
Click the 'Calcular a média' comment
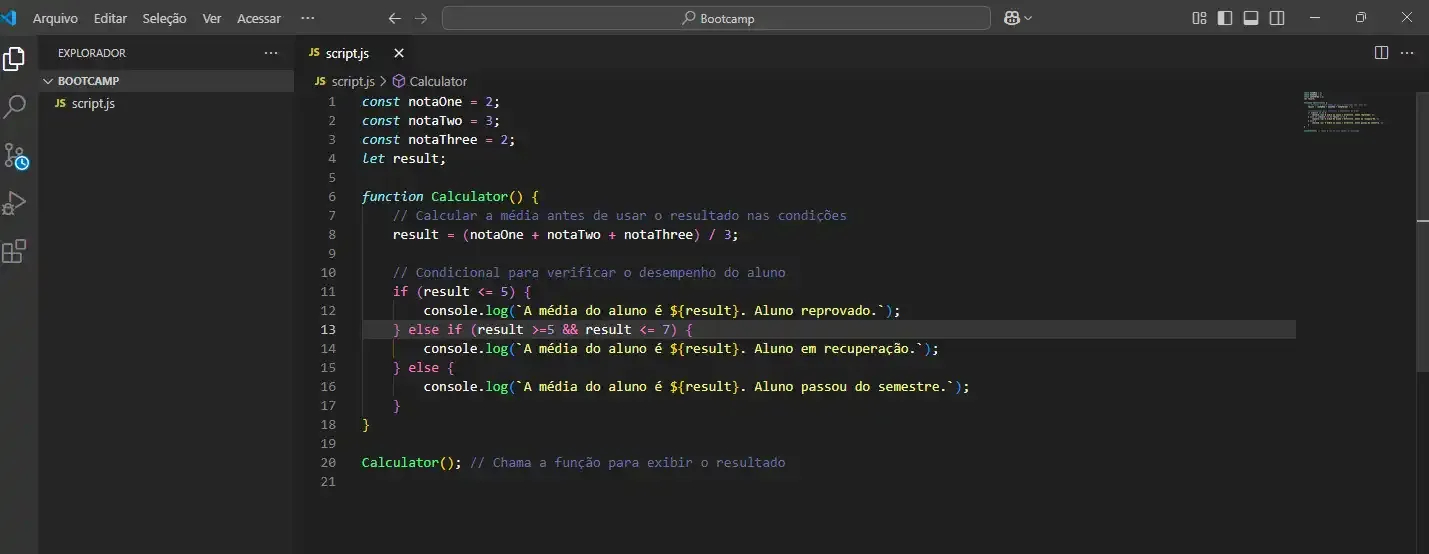(x=620, y=215)
